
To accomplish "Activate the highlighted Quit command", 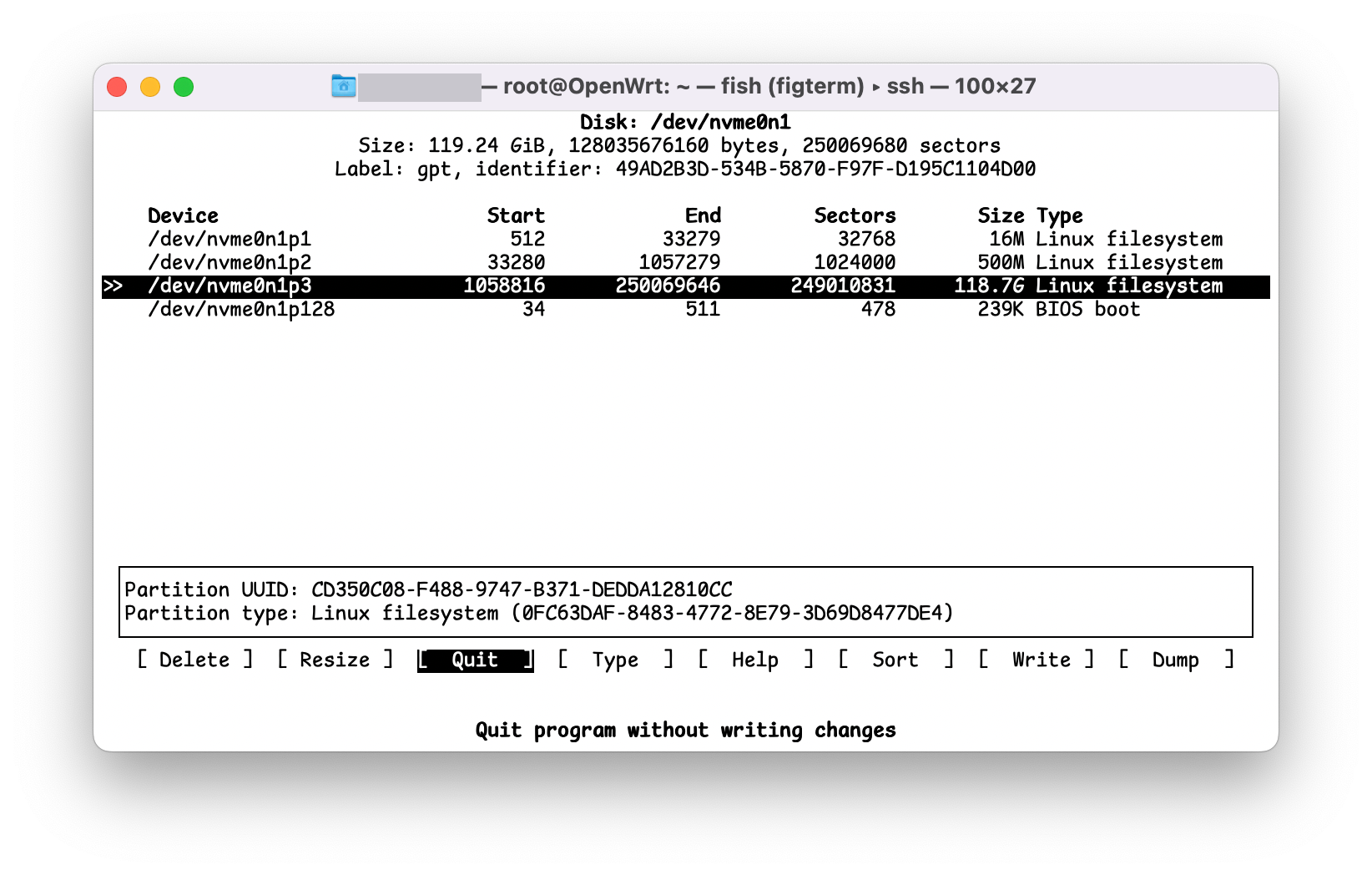I will click(x=473, y=660).
